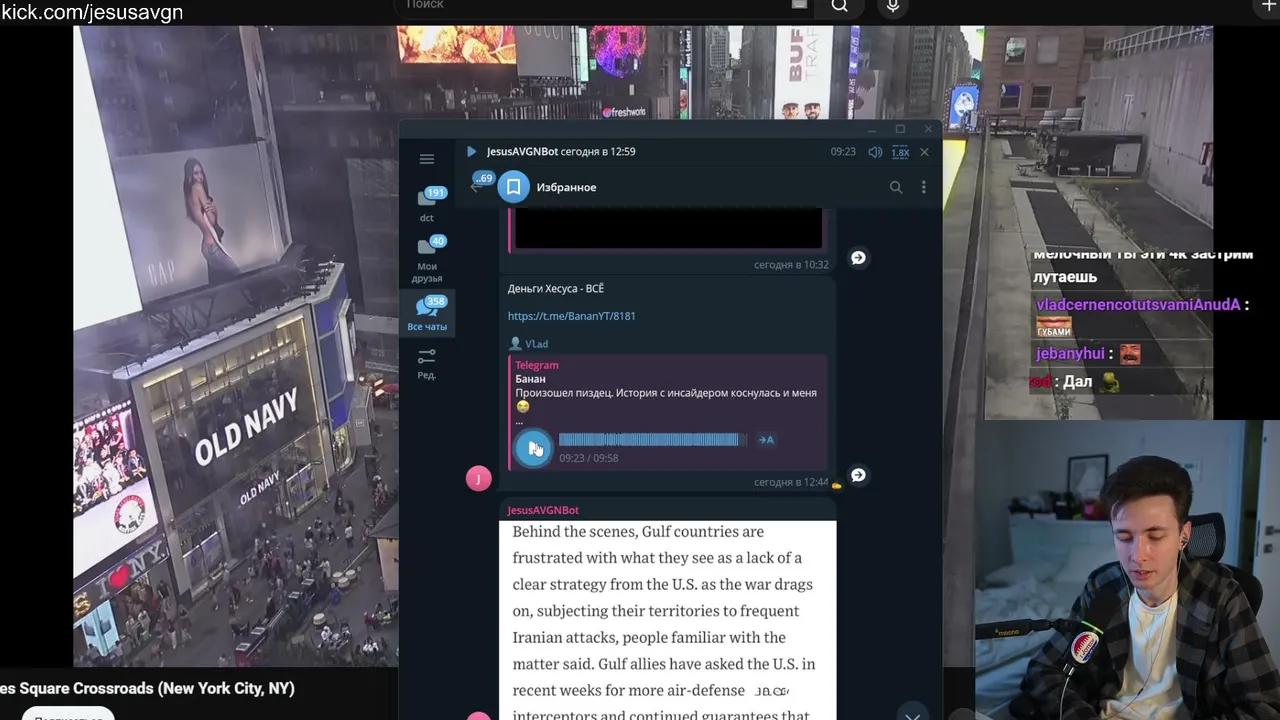Open the pink J sender avatar

pyautogui.click(x=478, y=478)
